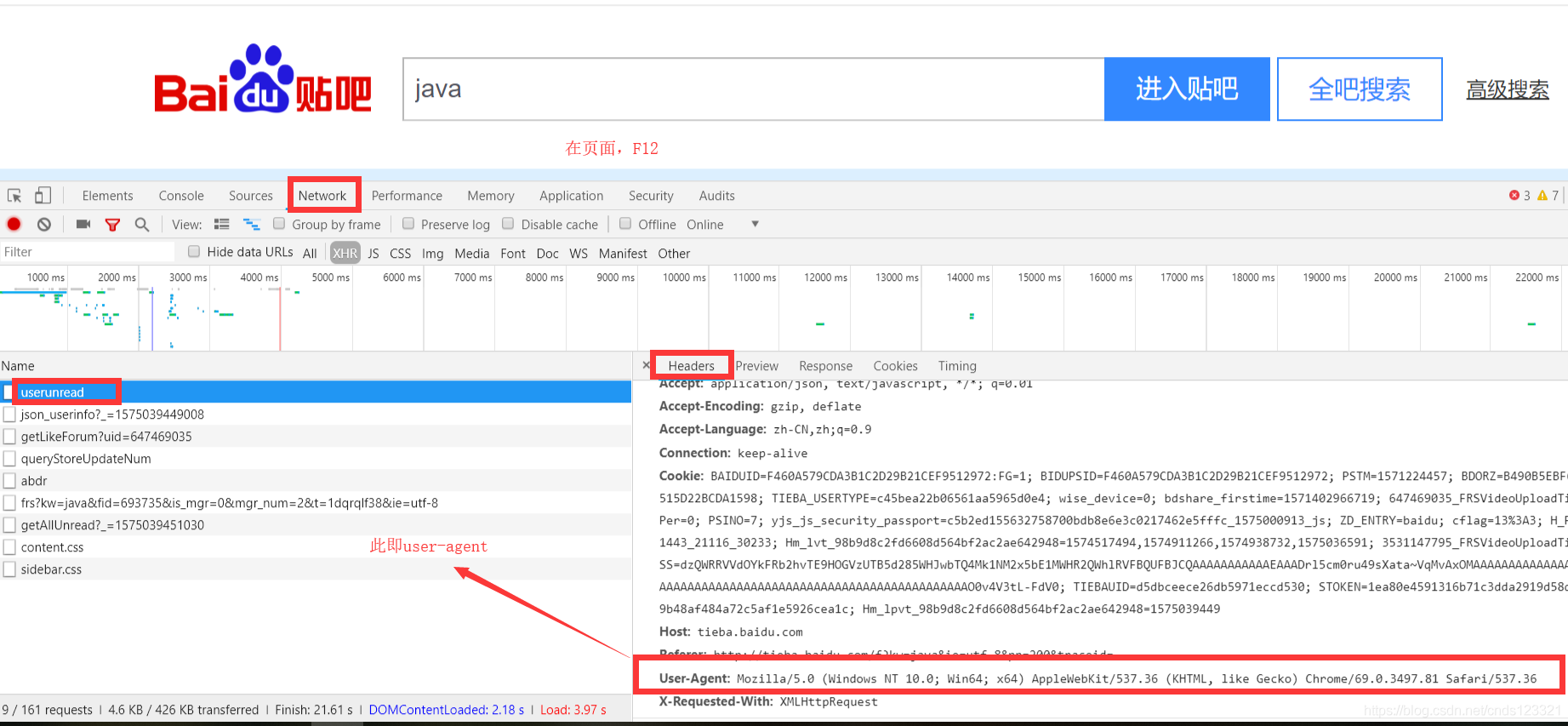
Task: Filter requests by Media
Action: (472, 254)
